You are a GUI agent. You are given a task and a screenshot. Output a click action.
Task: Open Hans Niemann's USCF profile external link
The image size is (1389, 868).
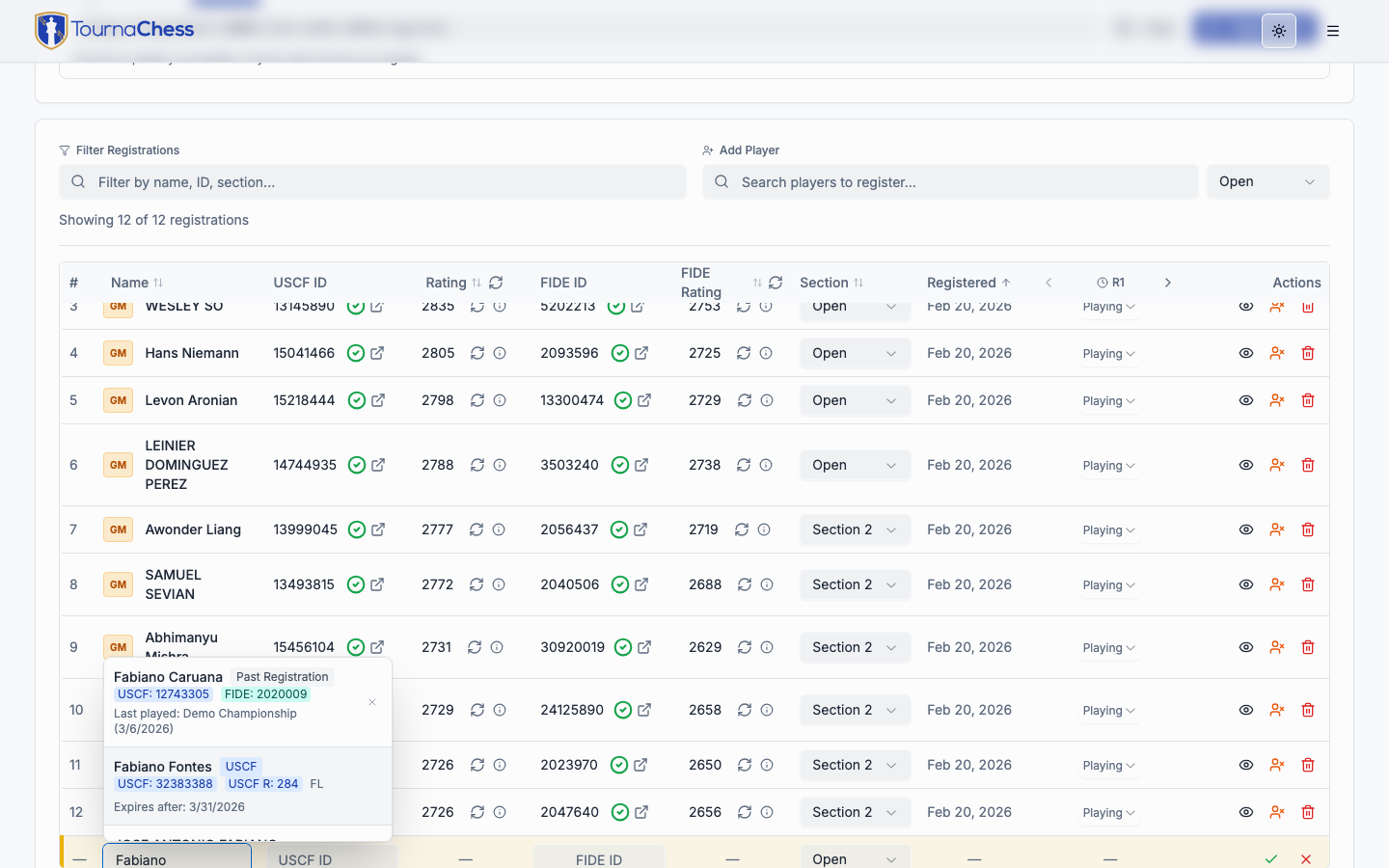[377, 353]
